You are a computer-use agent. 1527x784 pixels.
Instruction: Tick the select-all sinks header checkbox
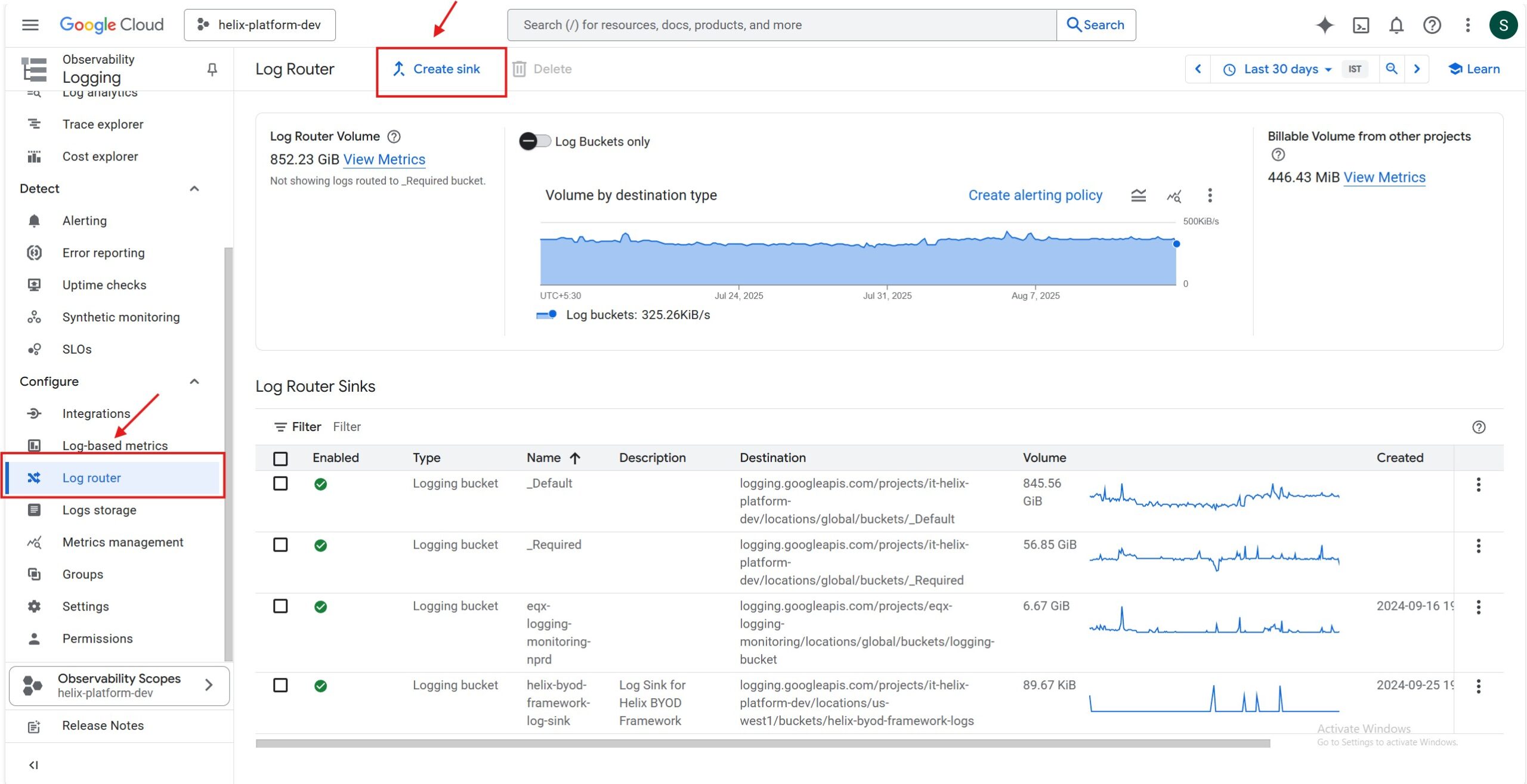(280, 458)
